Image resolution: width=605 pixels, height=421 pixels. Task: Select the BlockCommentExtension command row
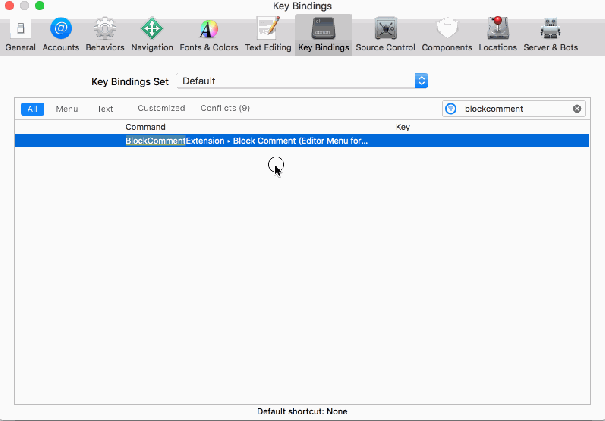point(300,141)
